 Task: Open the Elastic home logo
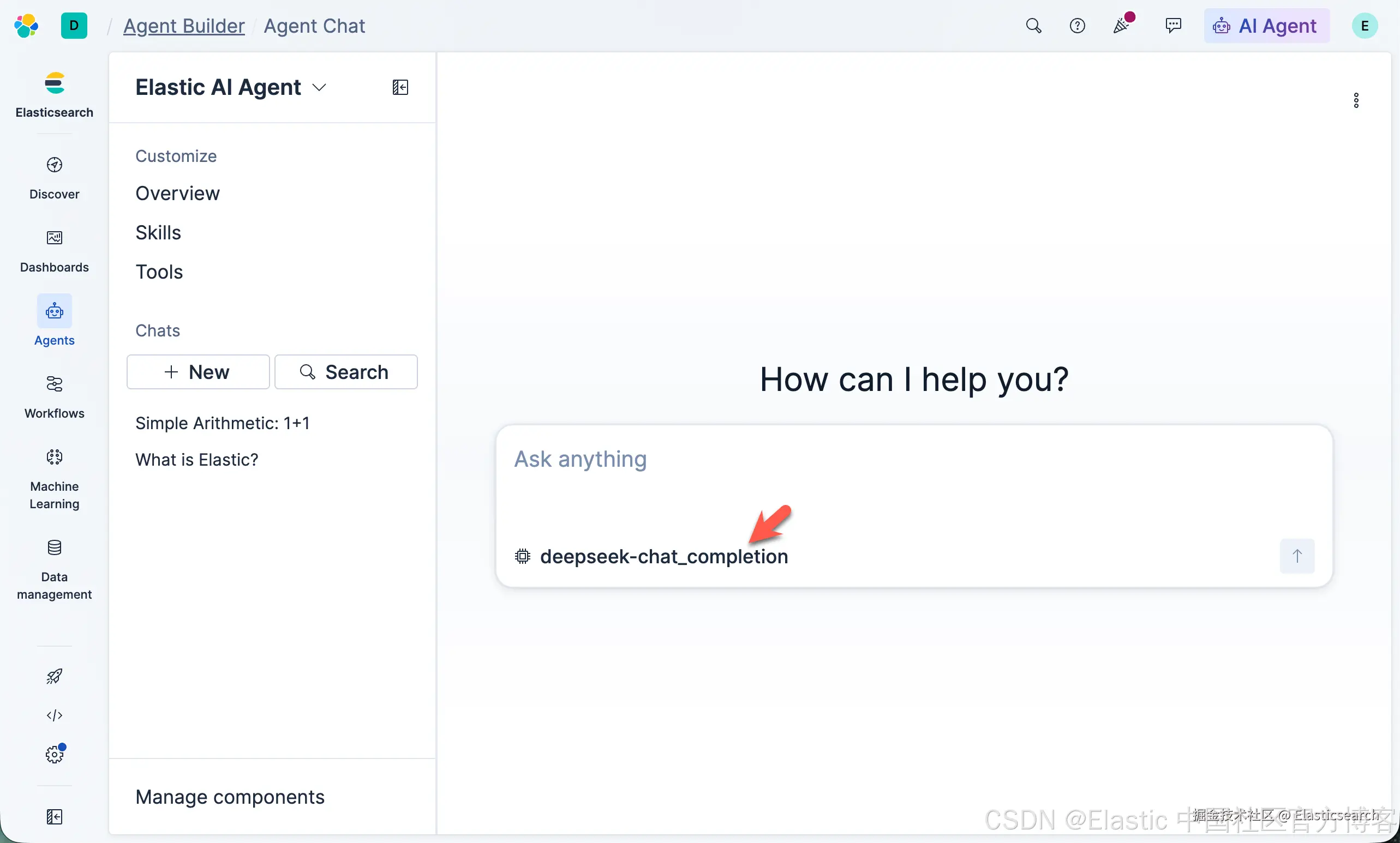tap(26, 26)
